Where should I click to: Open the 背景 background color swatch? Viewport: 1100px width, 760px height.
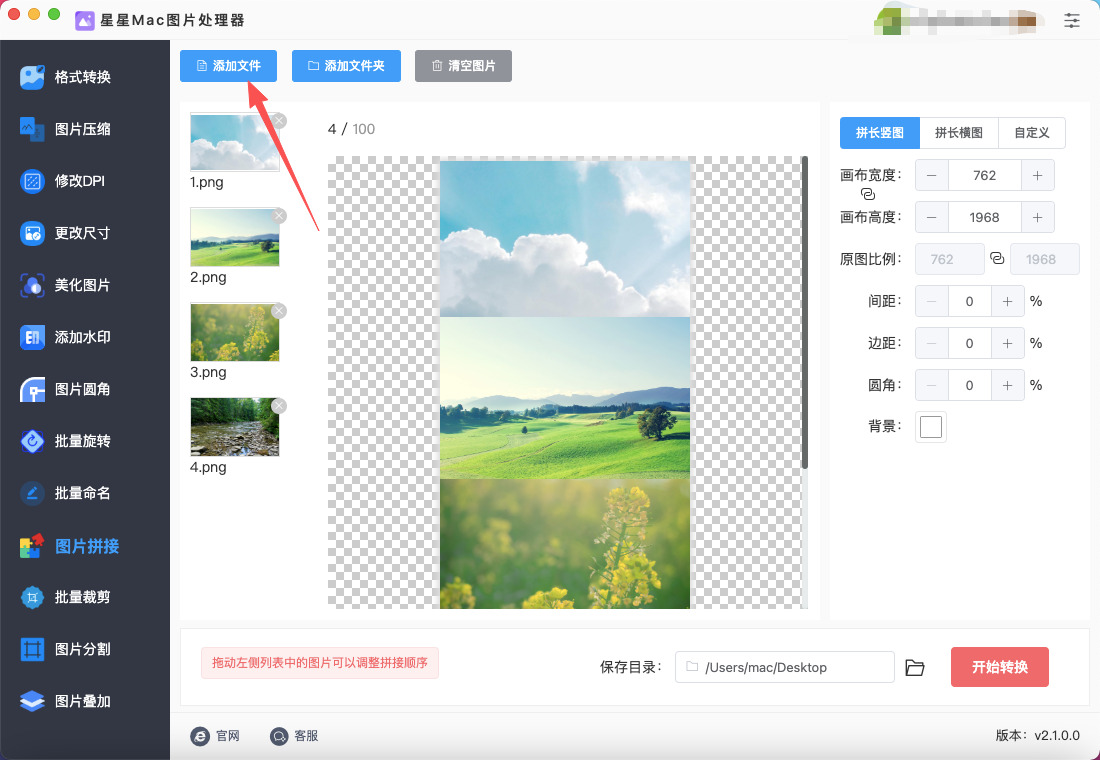[931, 427]
